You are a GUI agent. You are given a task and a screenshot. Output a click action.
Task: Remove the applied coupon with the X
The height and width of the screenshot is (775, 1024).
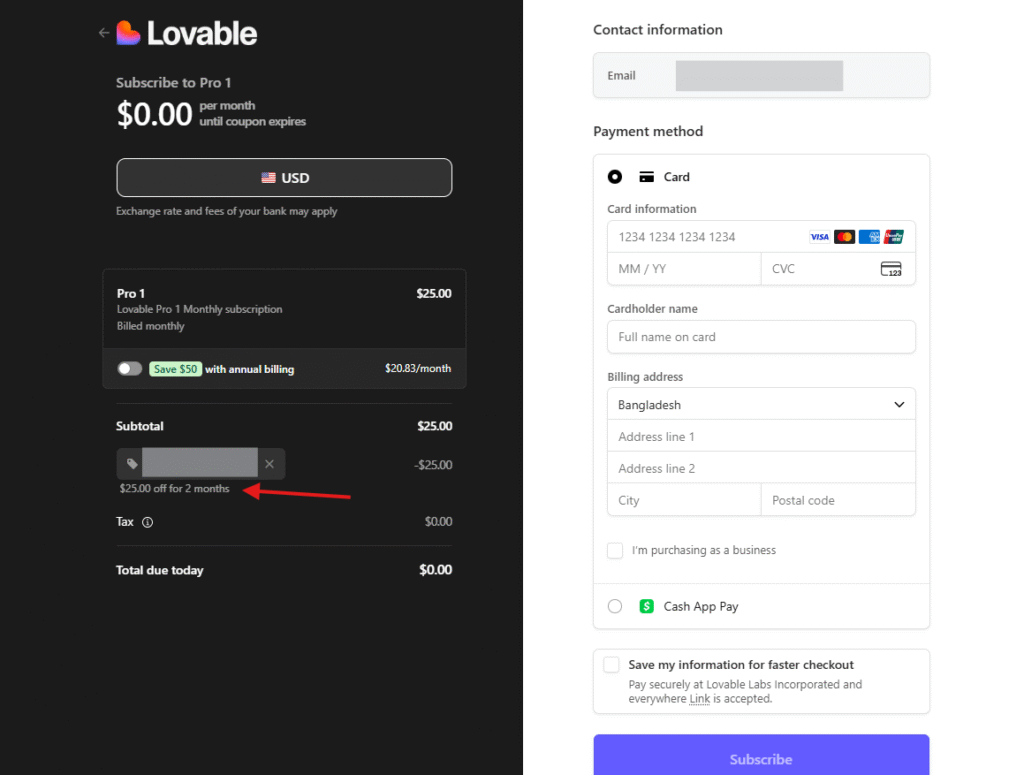pyautogui.click(x=269, y=464)
